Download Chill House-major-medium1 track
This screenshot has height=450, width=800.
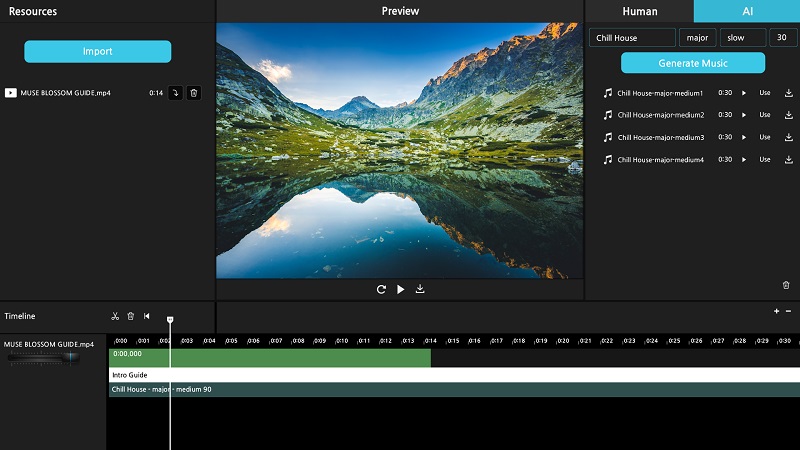point(788,93)
